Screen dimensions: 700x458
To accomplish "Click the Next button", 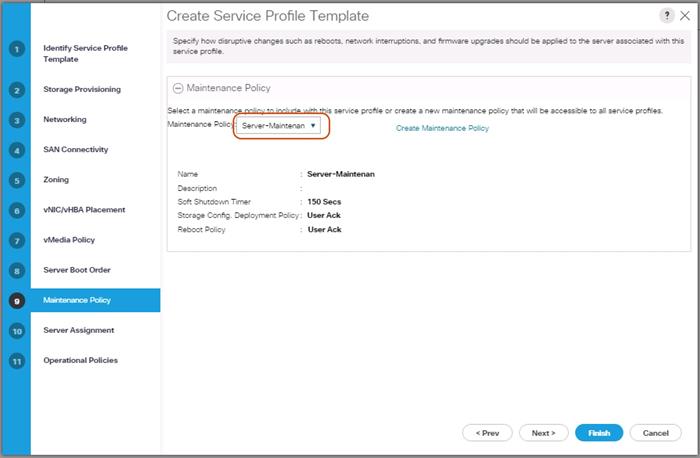I will pos(544,433).
